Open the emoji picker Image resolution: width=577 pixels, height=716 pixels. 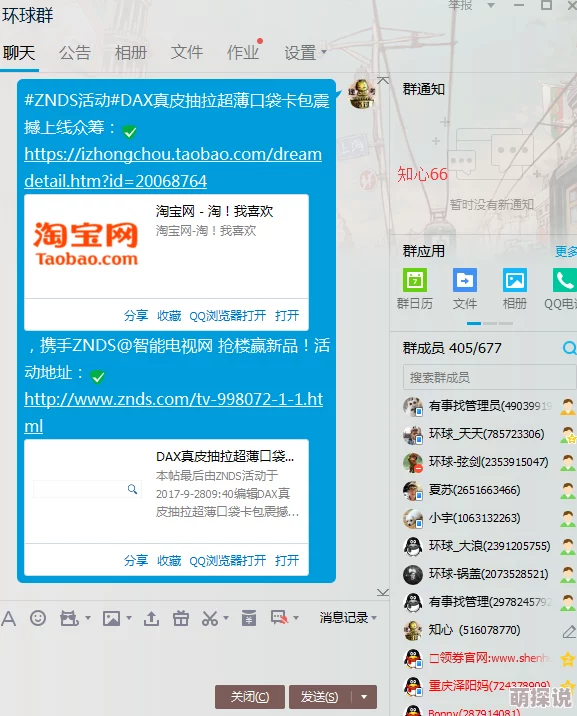coord(38,618)
